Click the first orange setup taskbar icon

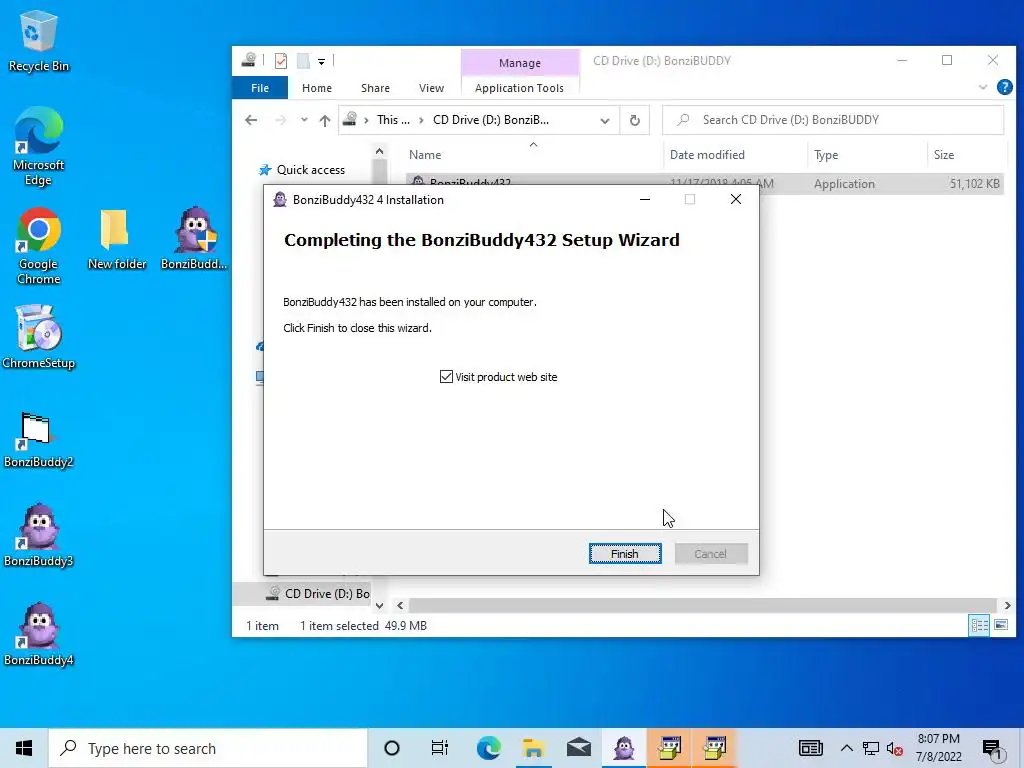click(669, 748)
